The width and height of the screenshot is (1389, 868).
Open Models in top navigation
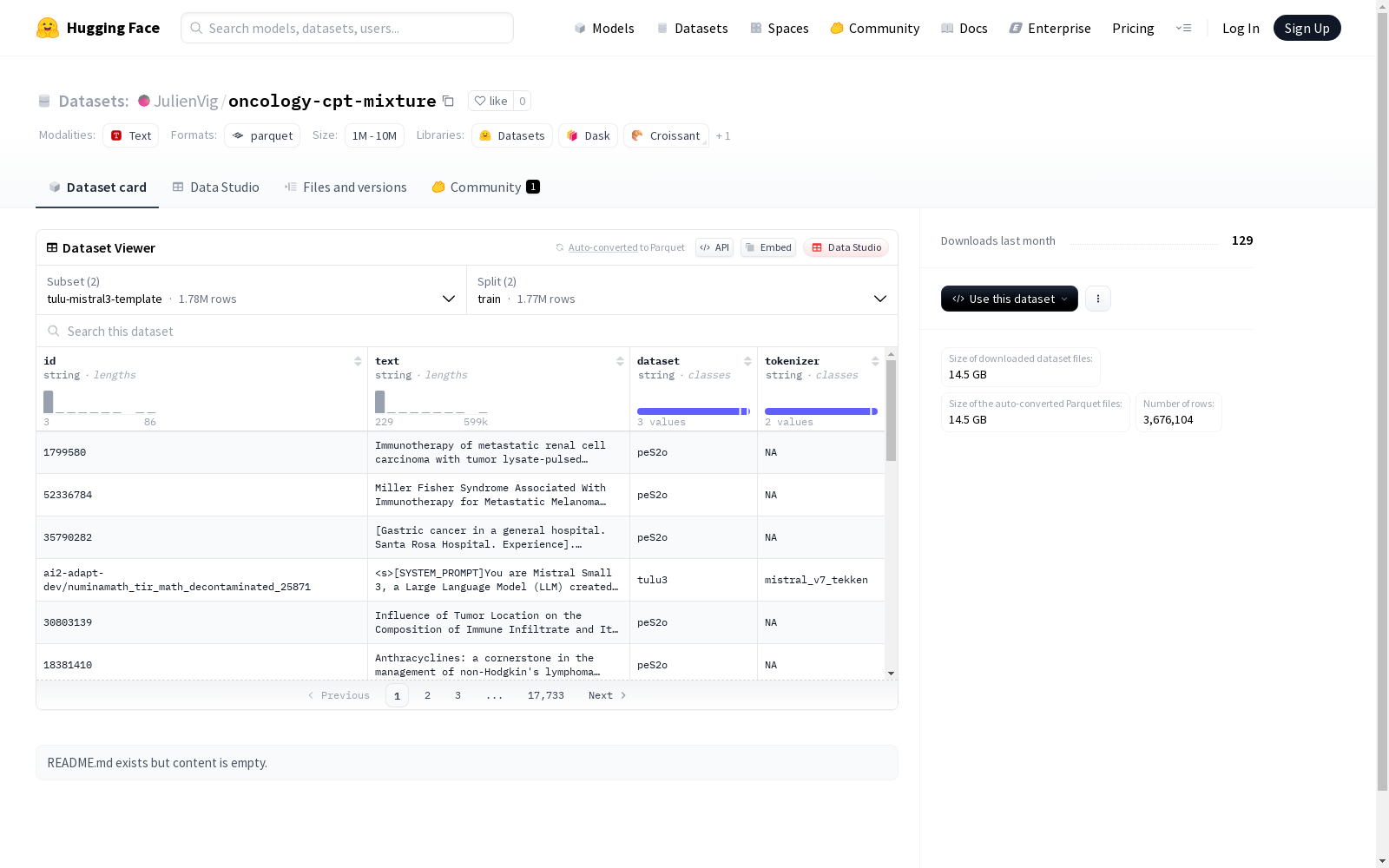(604, 28)
